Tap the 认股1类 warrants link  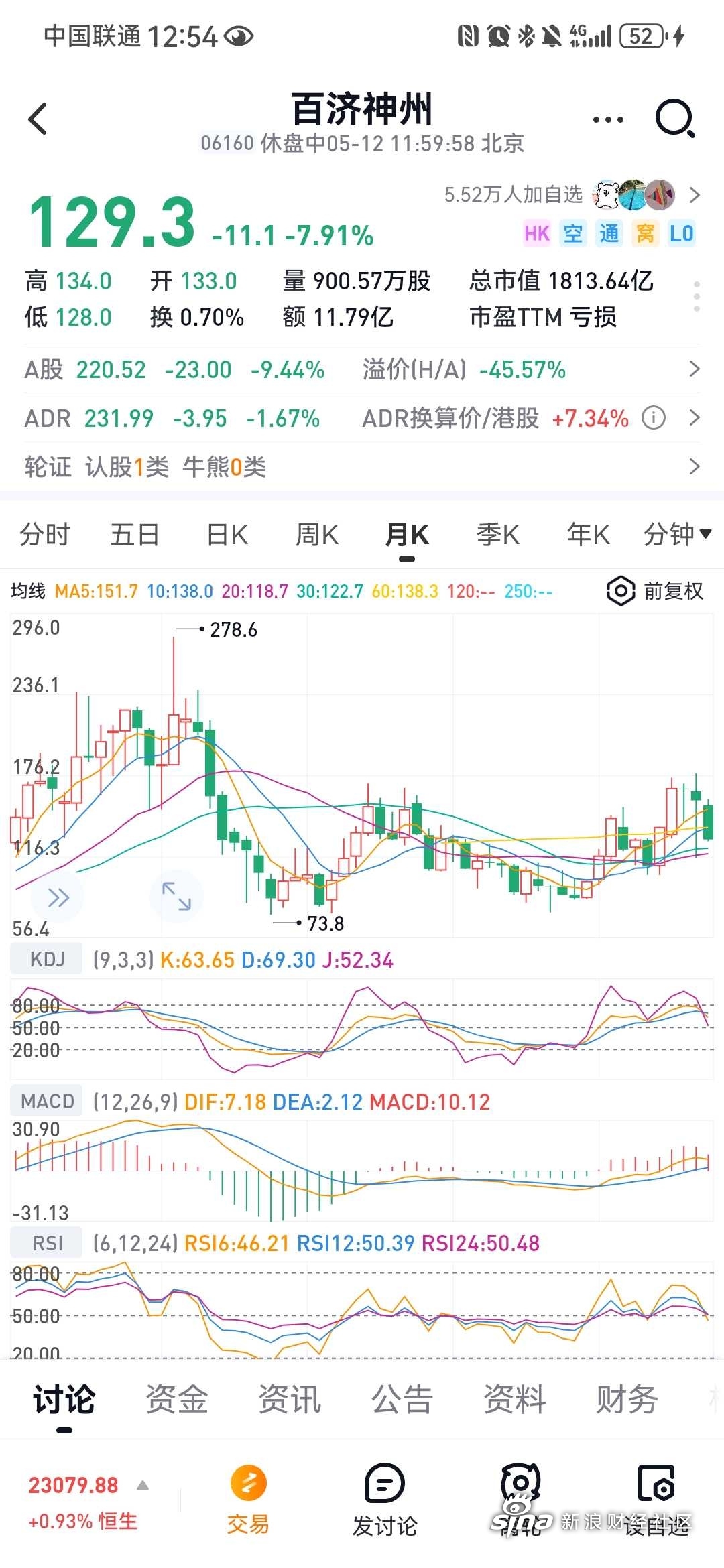[x=127, y=466]
